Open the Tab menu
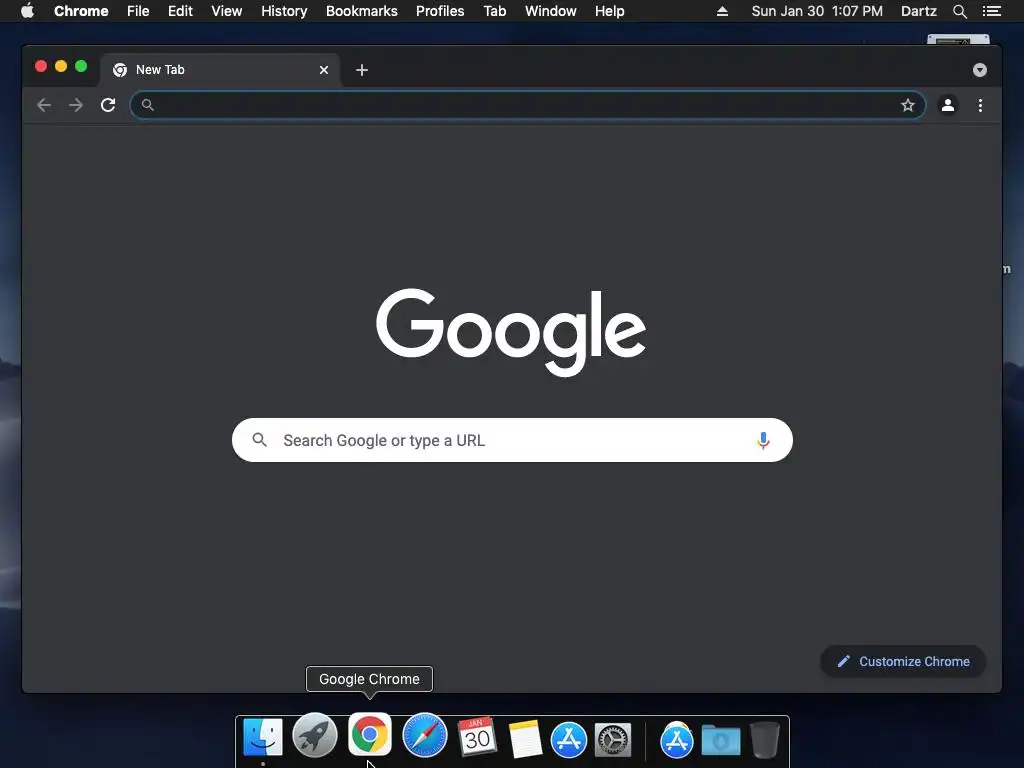The width and height of the screenshot is (1024, 768). pos(495,11)
